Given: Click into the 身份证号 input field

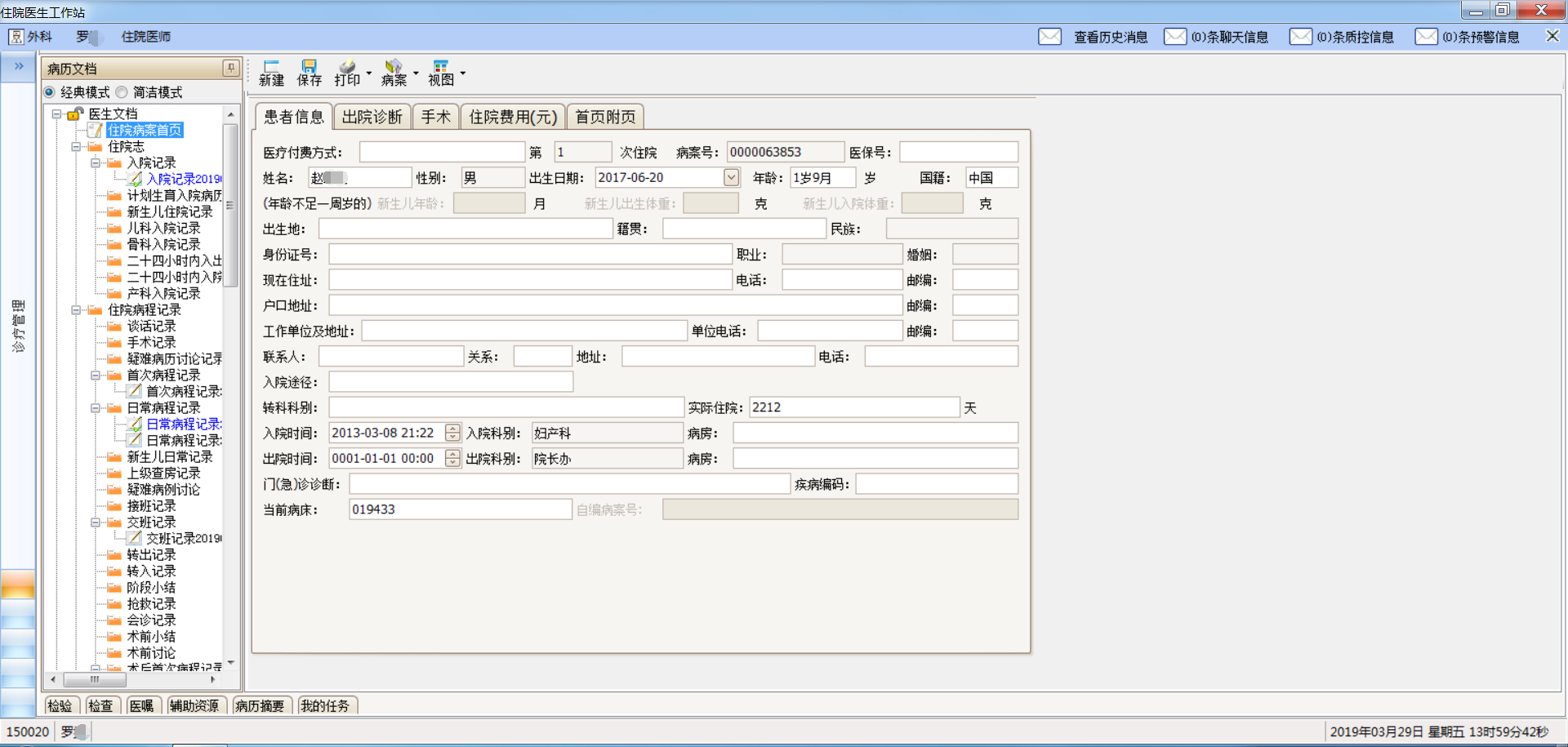Looking at the screenshot, I should click(x=530, y=255).
